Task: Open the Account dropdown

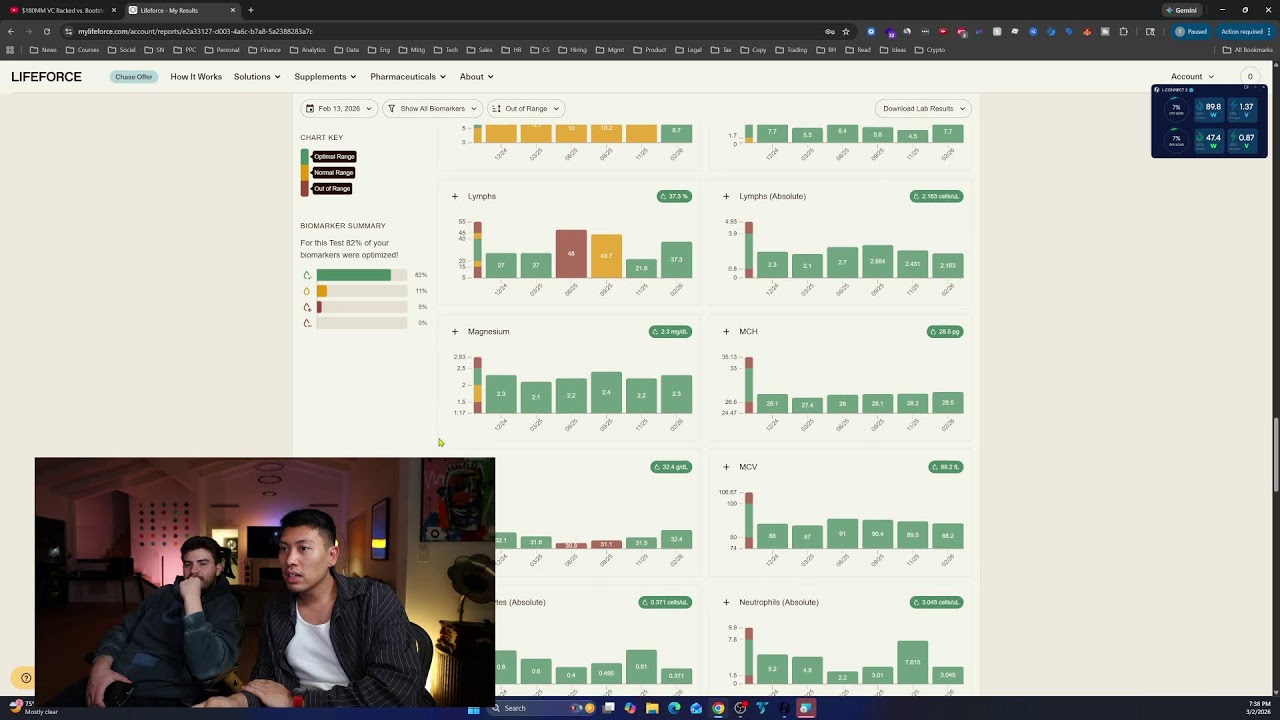Action: click(1192, 77)
